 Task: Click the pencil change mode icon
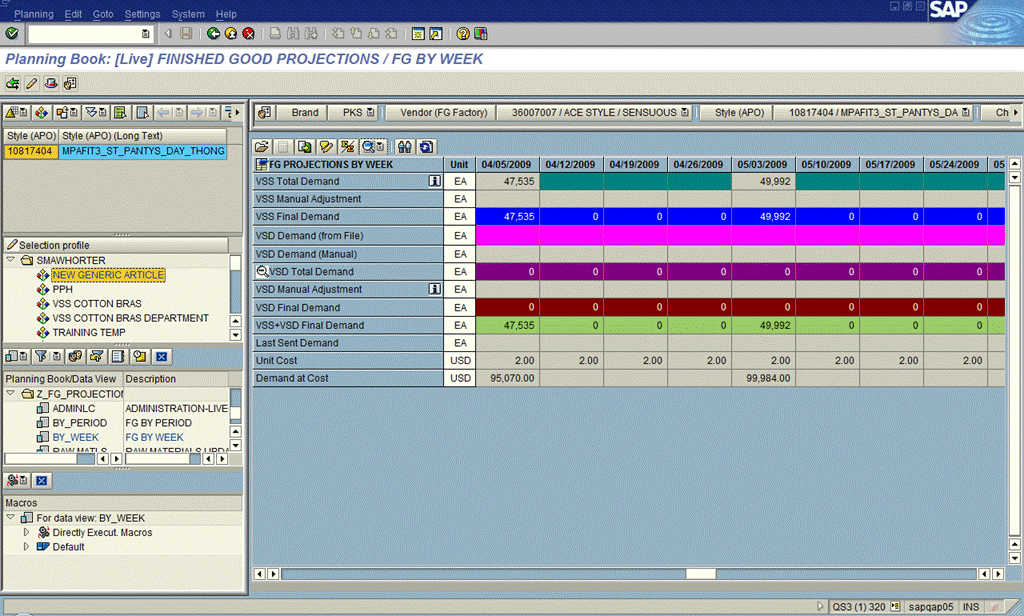[x=31, y=84]
